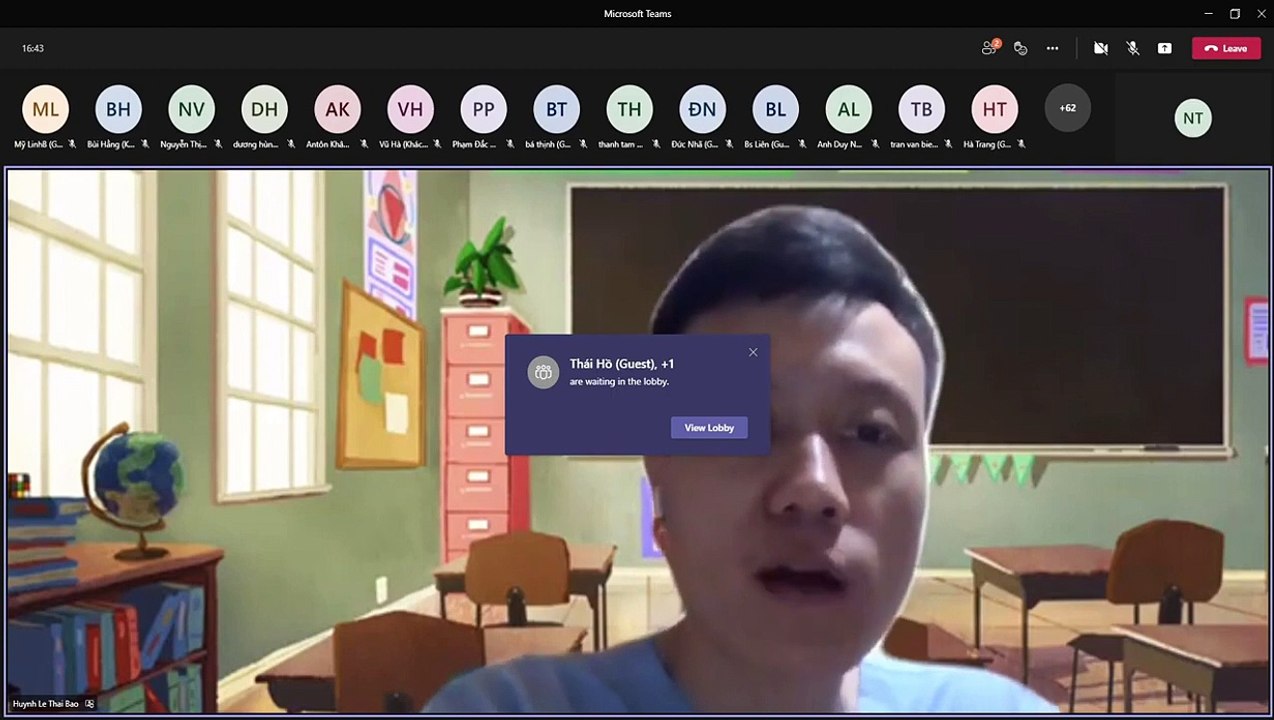The height and width of the screenshot is (720, 1274).
Task: Turn on the camera
Action: (x=1101, y=48)
